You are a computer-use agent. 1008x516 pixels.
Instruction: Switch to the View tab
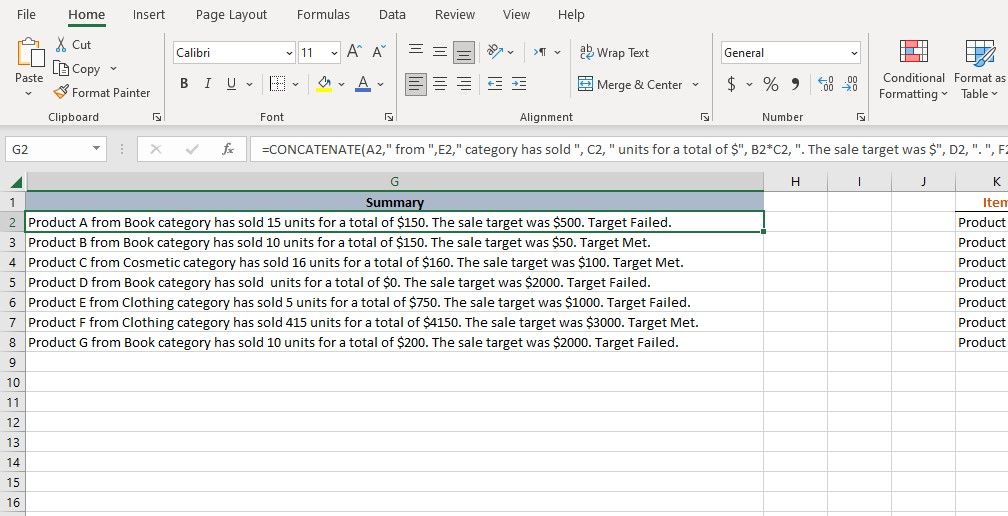[516, 14]
